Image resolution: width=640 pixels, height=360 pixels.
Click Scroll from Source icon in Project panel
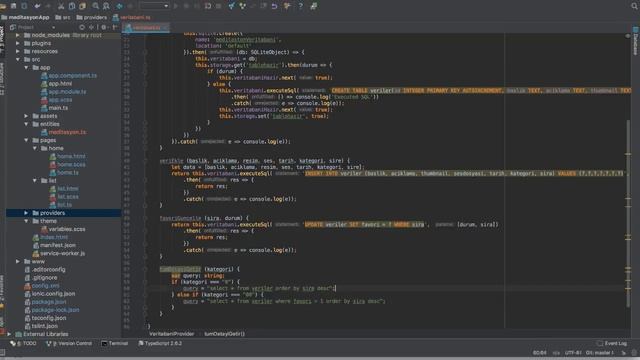82,27
